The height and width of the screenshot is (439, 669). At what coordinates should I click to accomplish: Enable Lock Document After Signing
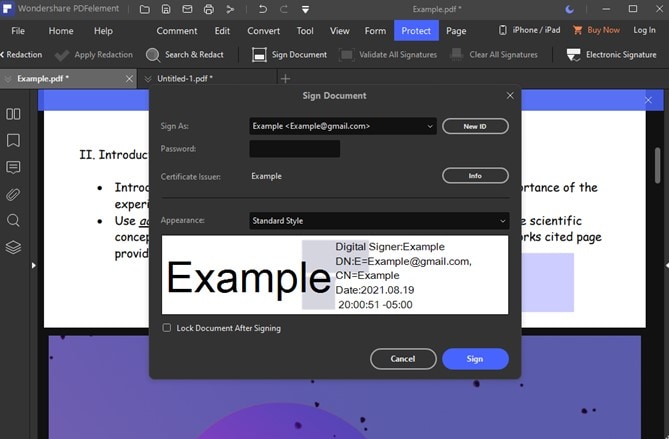166,328
